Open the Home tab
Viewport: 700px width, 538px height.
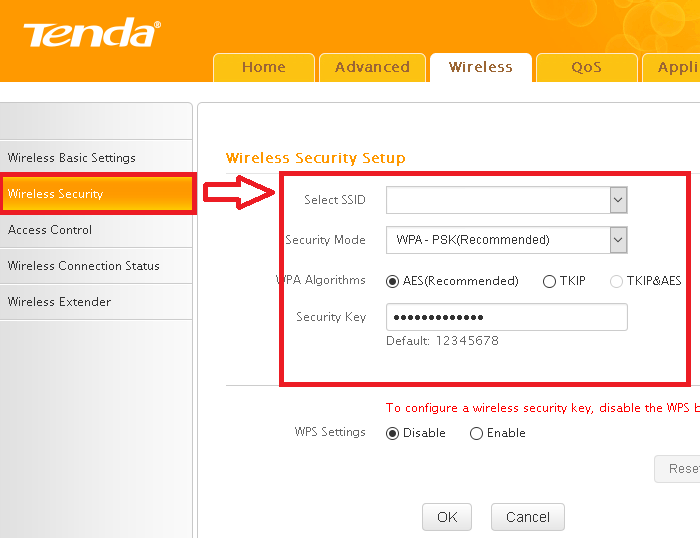pos(264,67)
